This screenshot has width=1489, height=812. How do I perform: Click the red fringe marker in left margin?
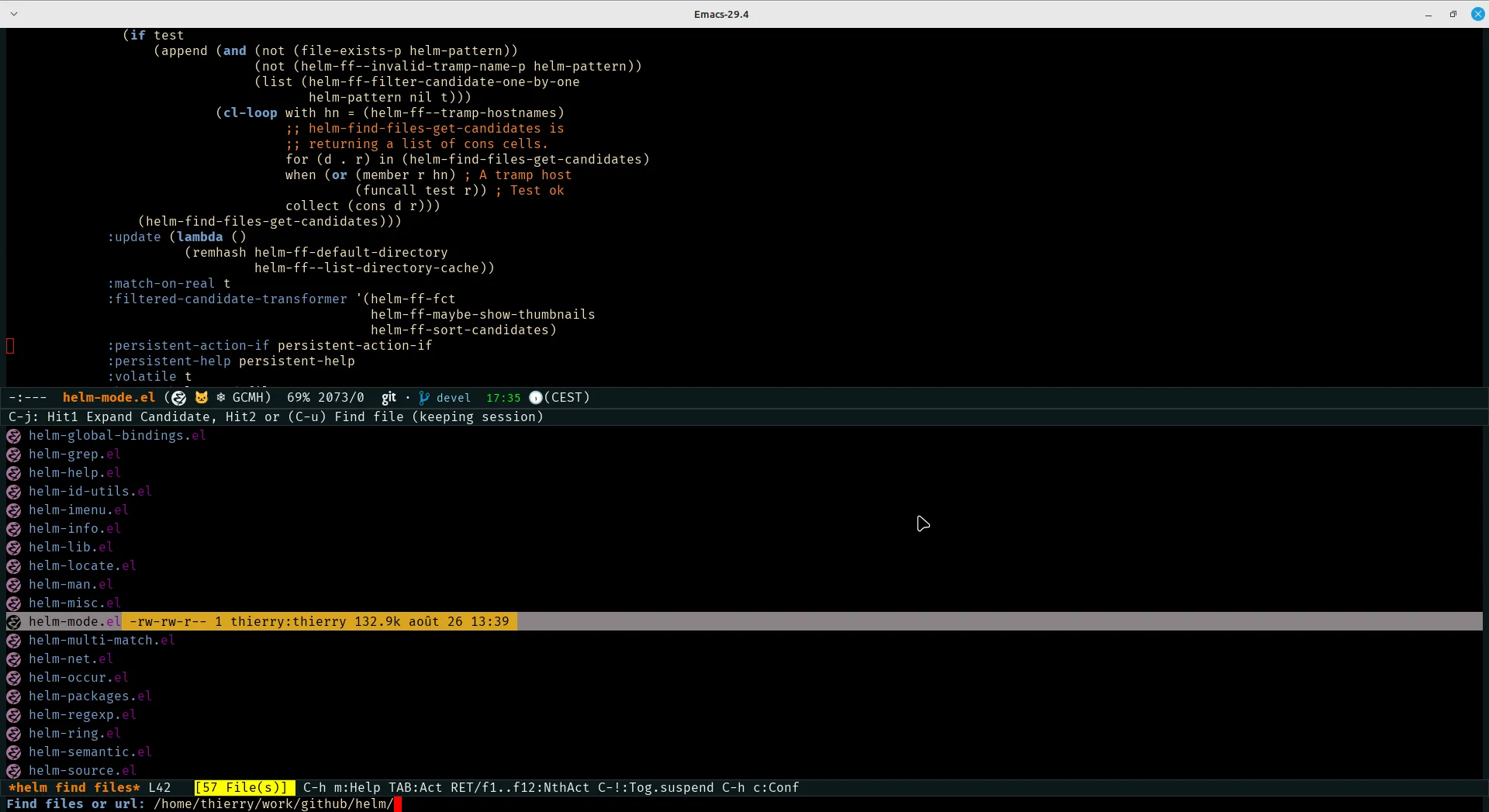10,346
